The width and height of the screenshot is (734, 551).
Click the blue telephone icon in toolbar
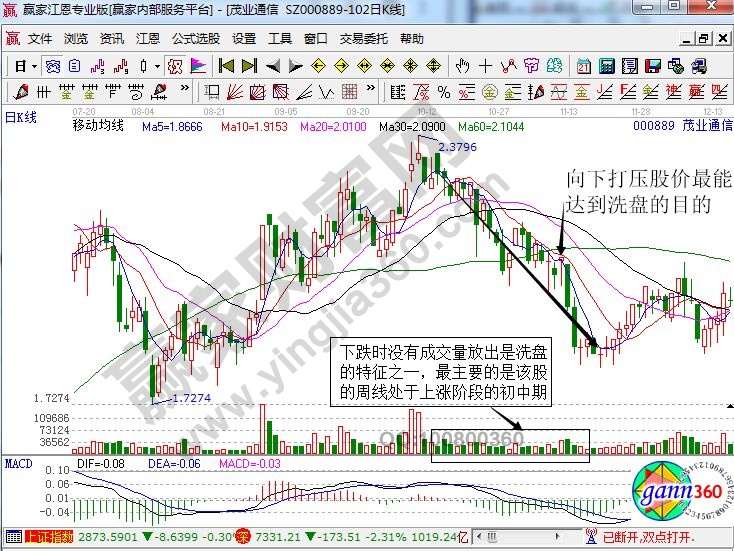tap(52, 66)
